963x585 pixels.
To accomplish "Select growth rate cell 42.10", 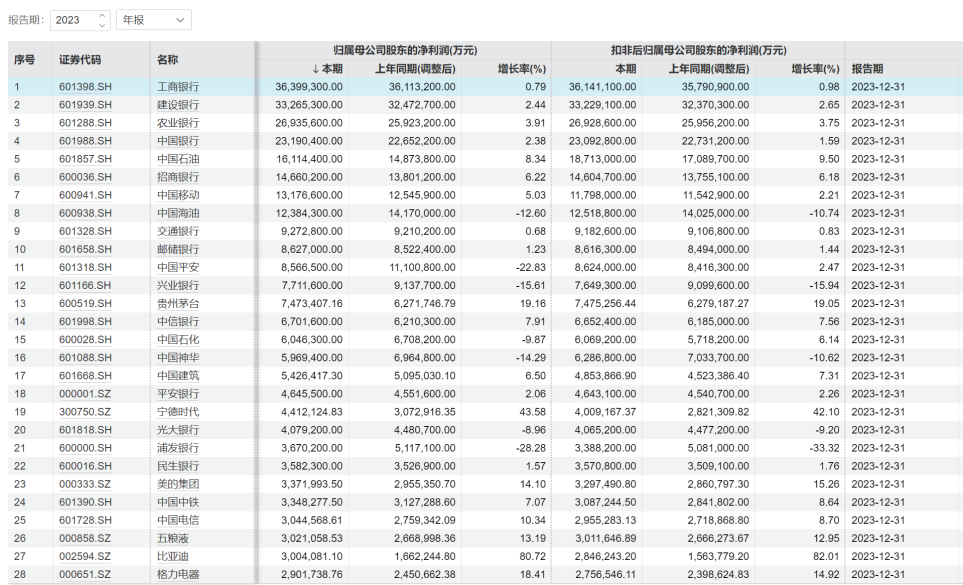I will (x=826, y=412).
